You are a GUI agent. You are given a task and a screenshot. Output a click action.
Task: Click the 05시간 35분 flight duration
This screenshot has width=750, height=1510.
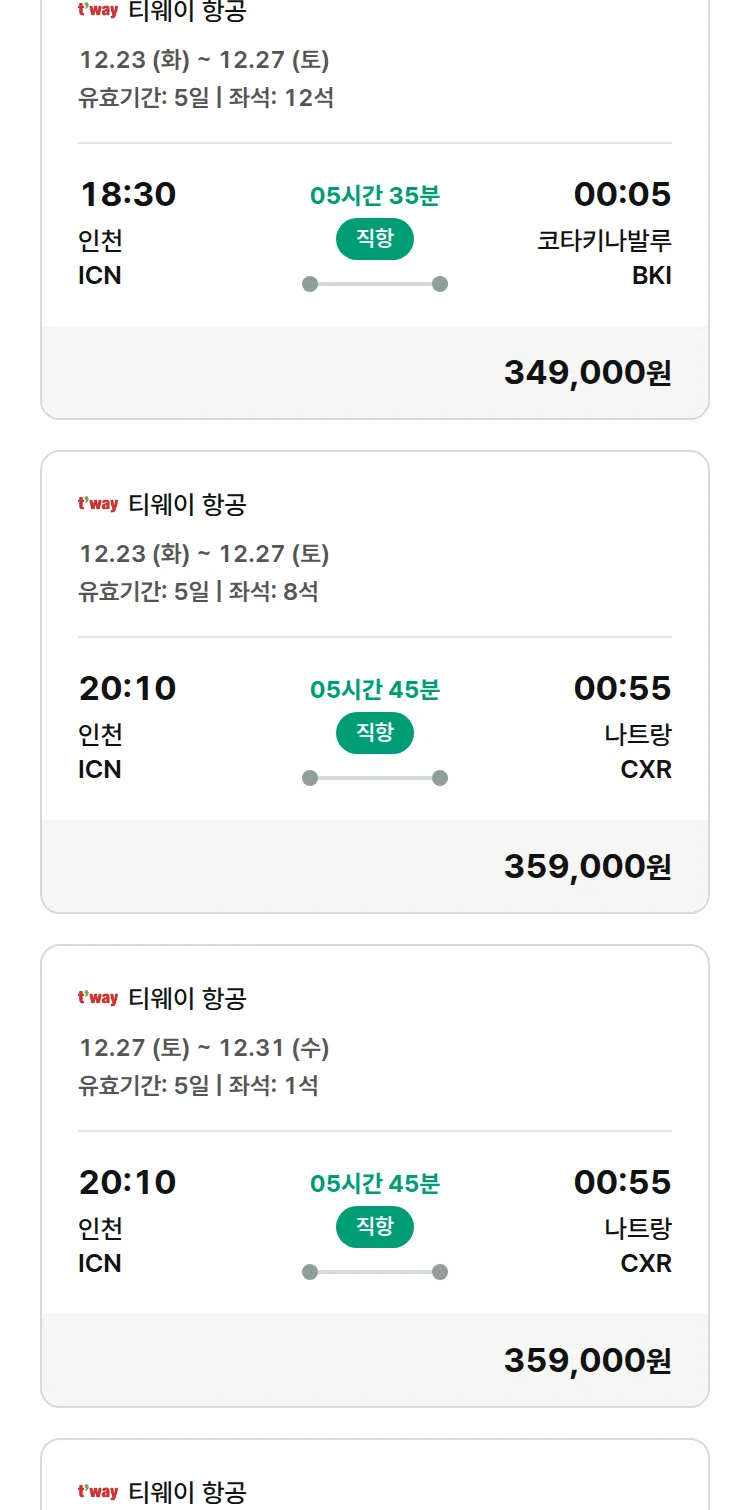pyautogui.click(x=374, y=196)
